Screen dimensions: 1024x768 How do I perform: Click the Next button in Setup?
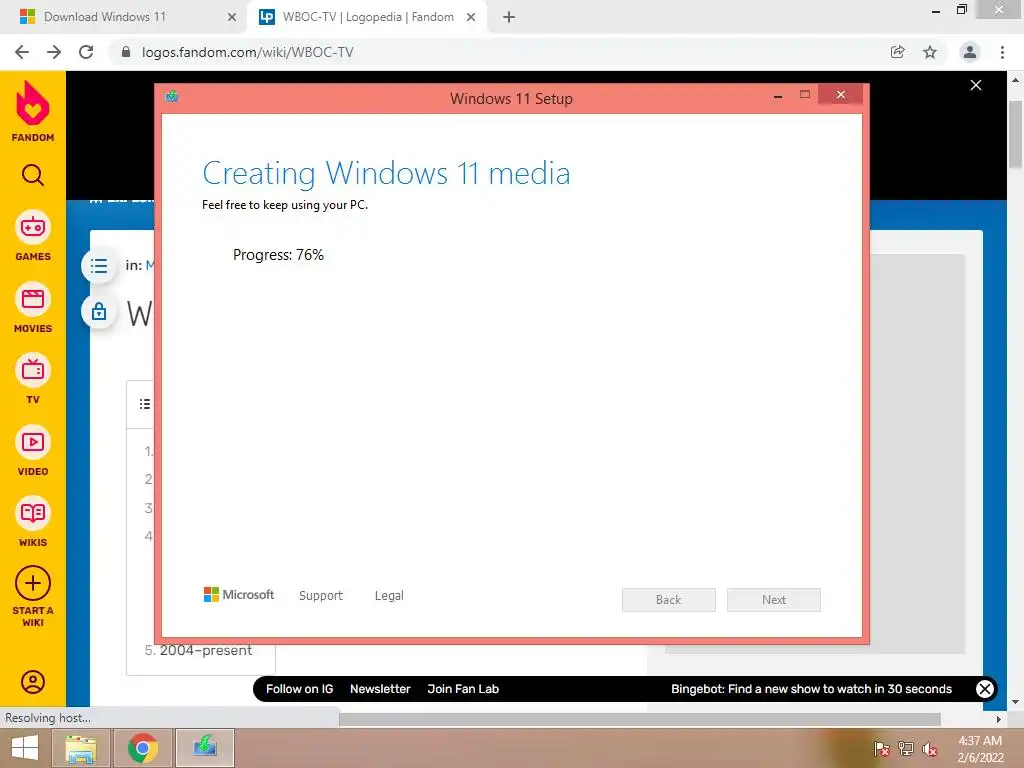(774, 600)
